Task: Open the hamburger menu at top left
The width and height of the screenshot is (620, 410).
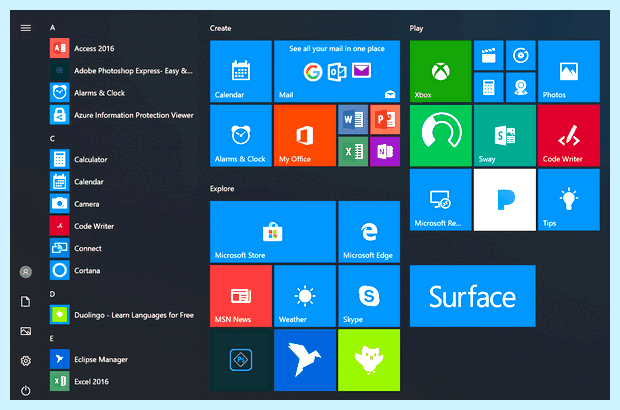Action: pos(26,28)
